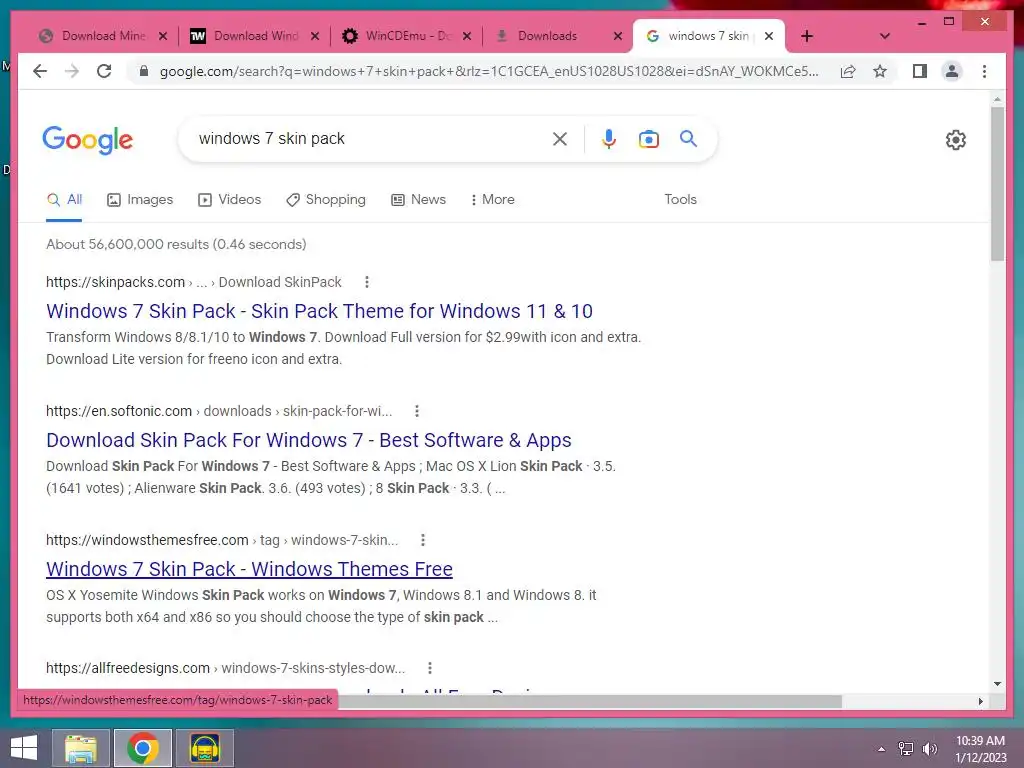Screen dimensions: 1024x768
Task: Click the vertical scrollbar down arrow
Action: click(x=997, y=684)
